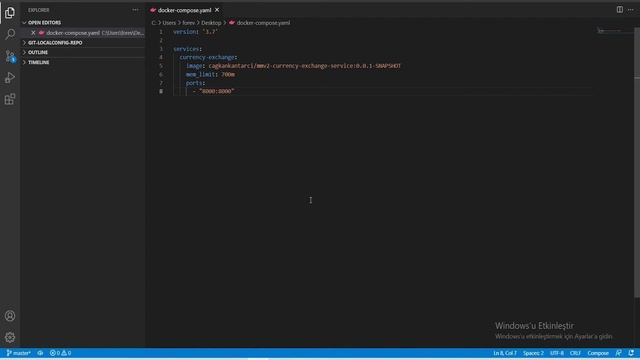
Task: Click the currency-exchange: line
Action: [x=208, y=58]
